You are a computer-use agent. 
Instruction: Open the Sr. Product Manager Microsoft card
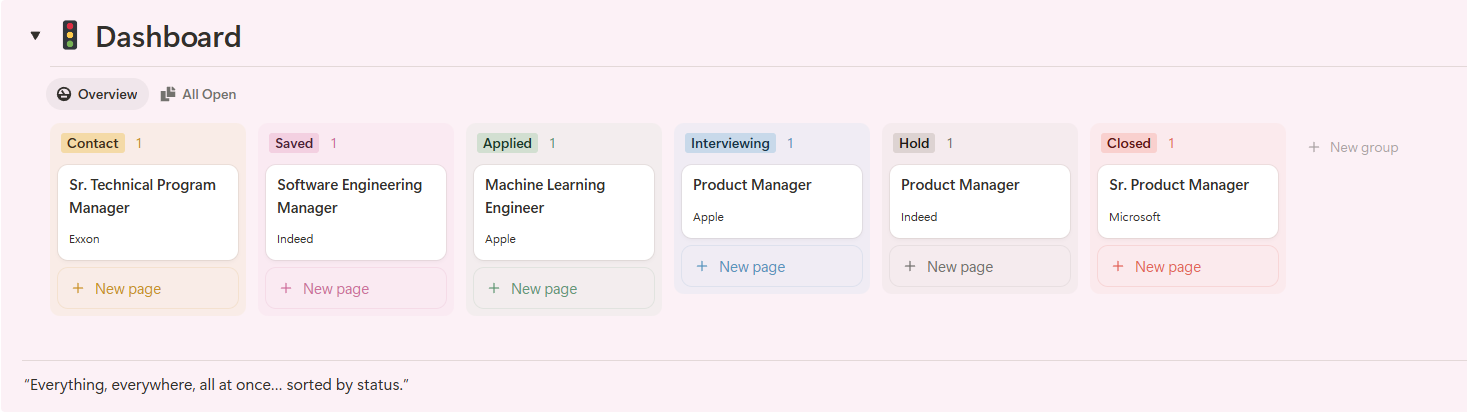click(x=1188, y=200)
